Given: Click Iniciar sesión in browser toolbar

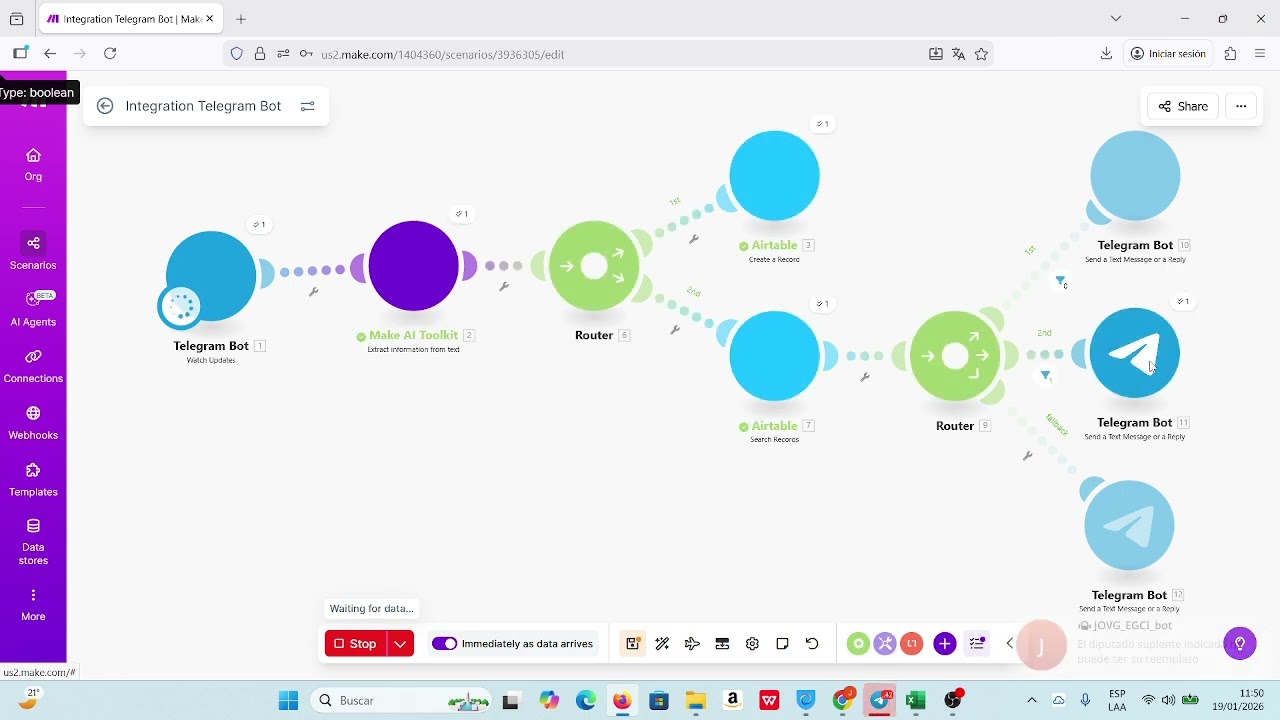Looking at the screenshot, I should (x=1168, y=54).
